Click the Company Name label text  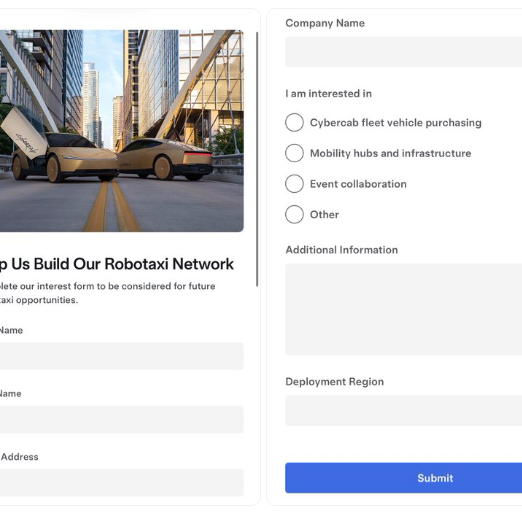click(325, 23)
